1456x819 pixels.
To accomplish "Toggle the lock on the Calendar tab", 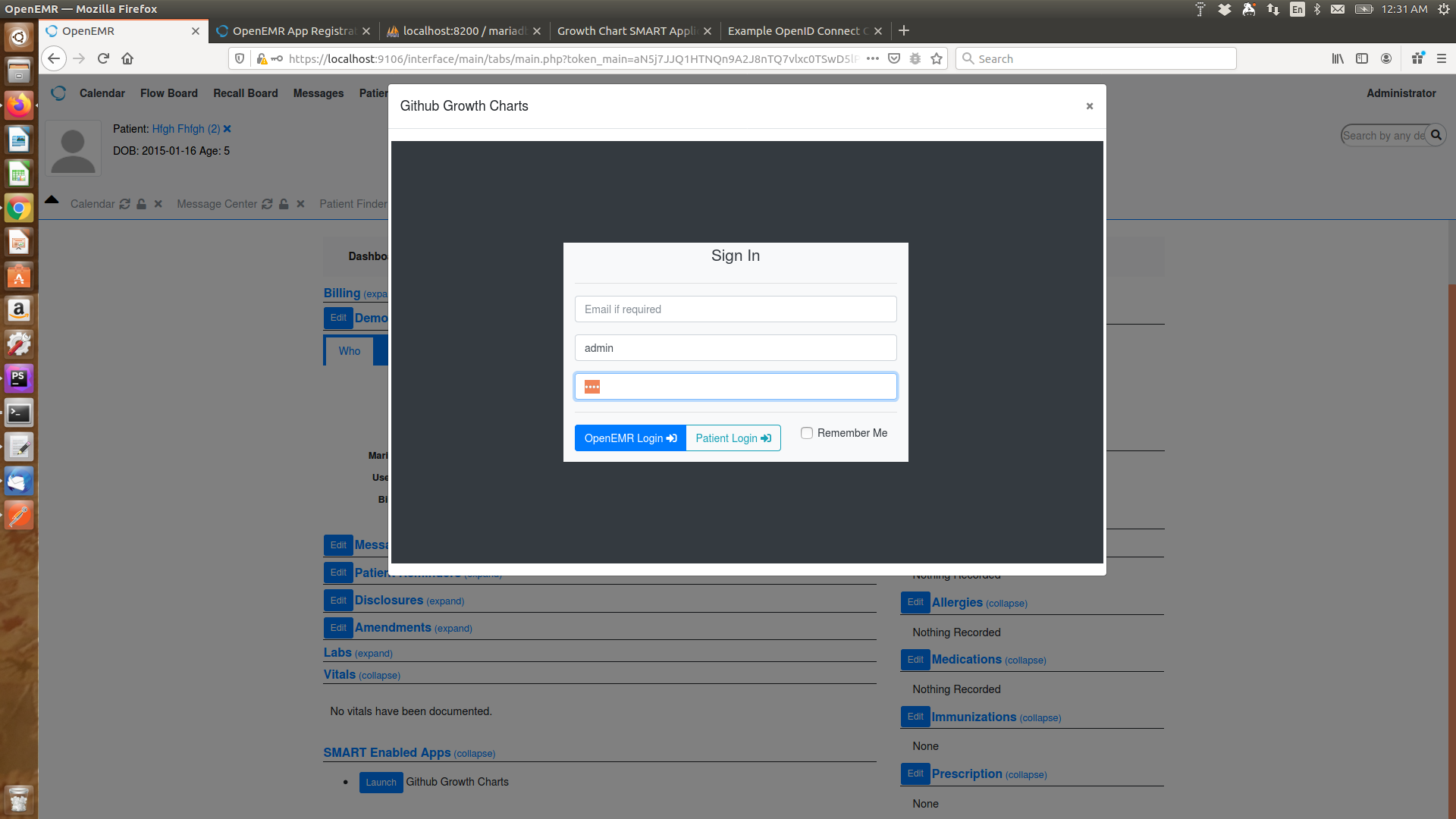I will [x=141, y=204].
